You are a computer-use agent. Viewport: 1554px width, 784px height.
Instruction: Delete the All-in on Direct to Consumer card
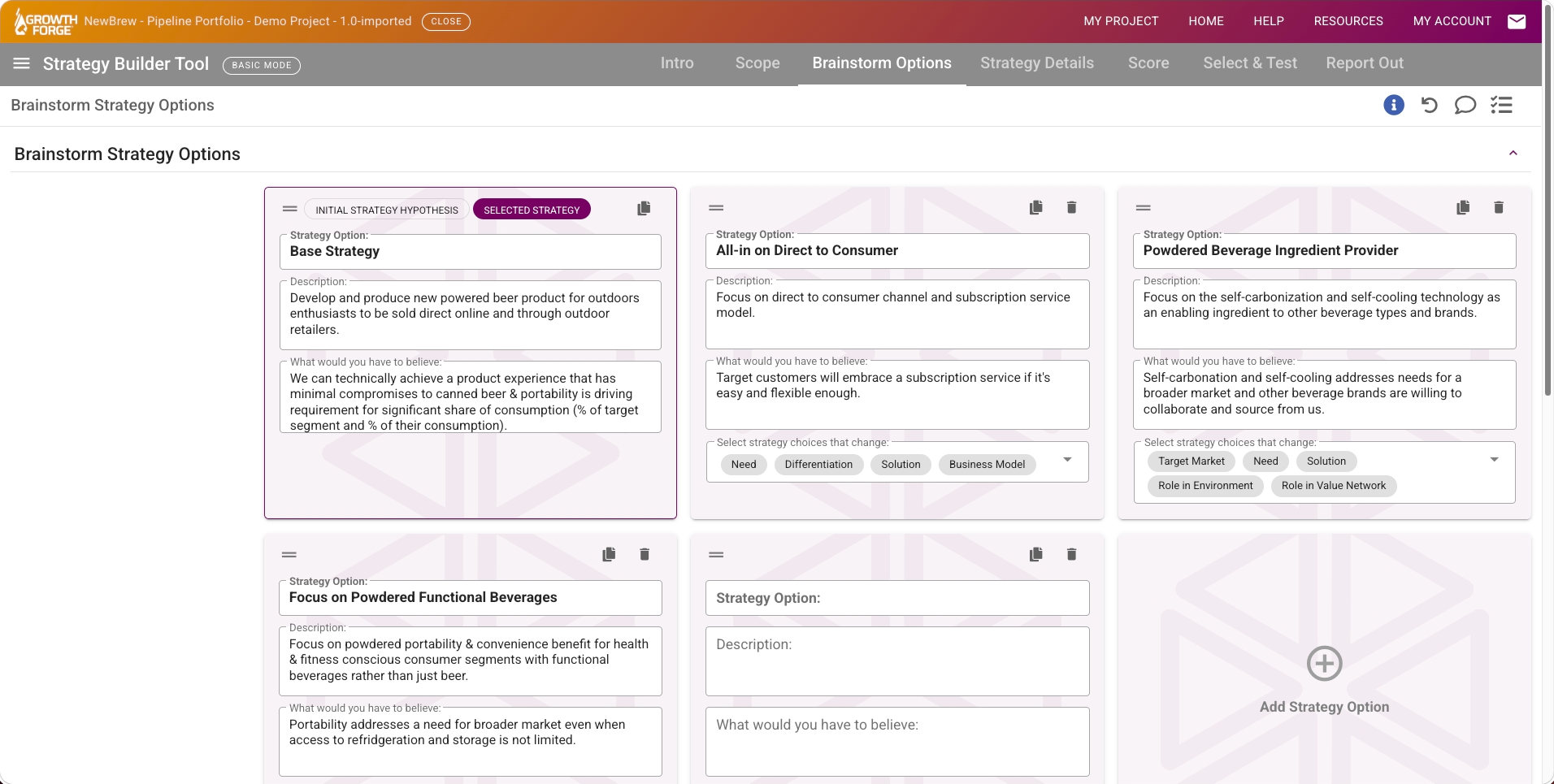[1071, 208]
